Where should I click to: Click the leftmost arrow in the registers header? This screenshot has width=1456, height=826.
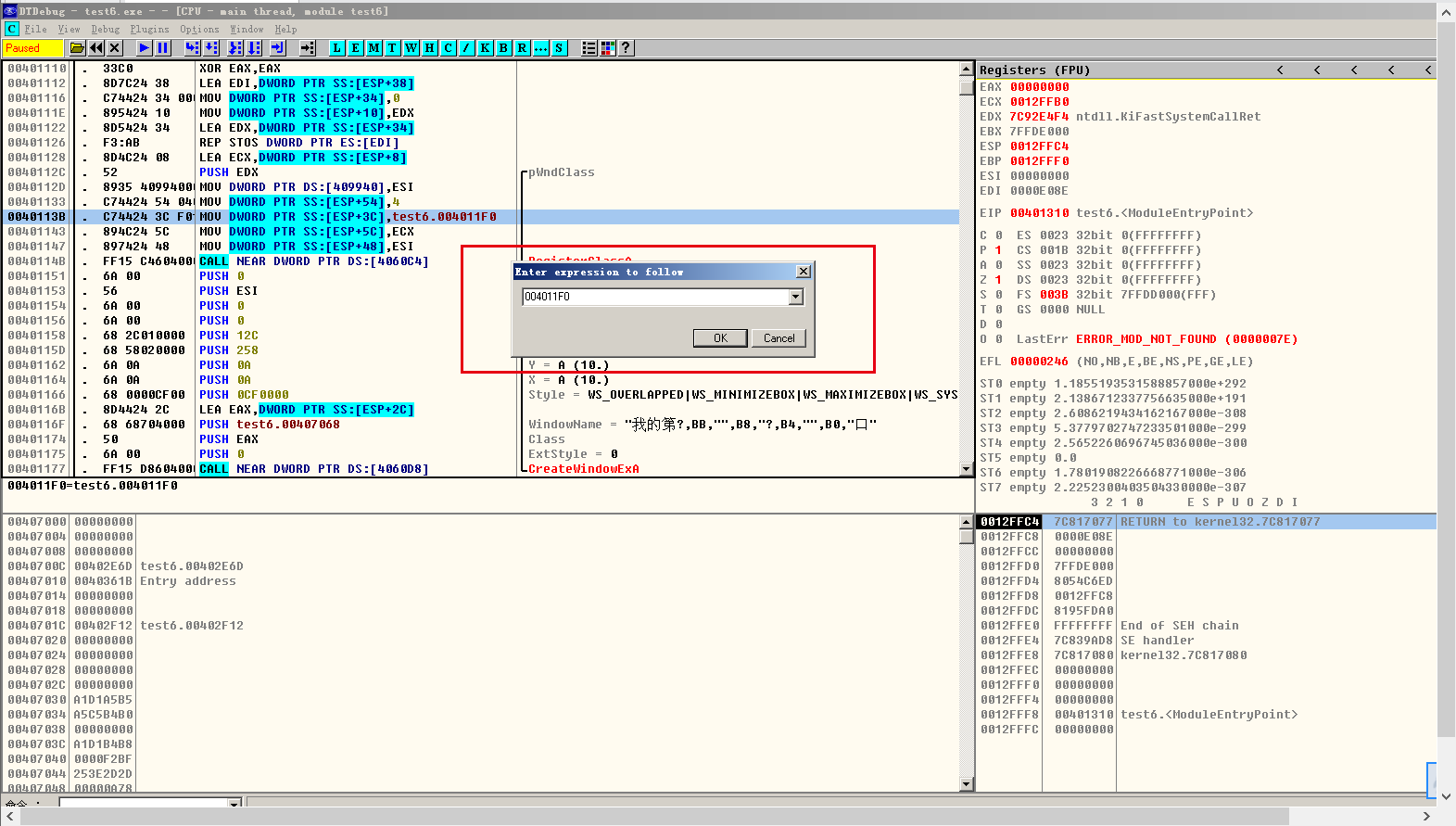tap(1280, 70)
